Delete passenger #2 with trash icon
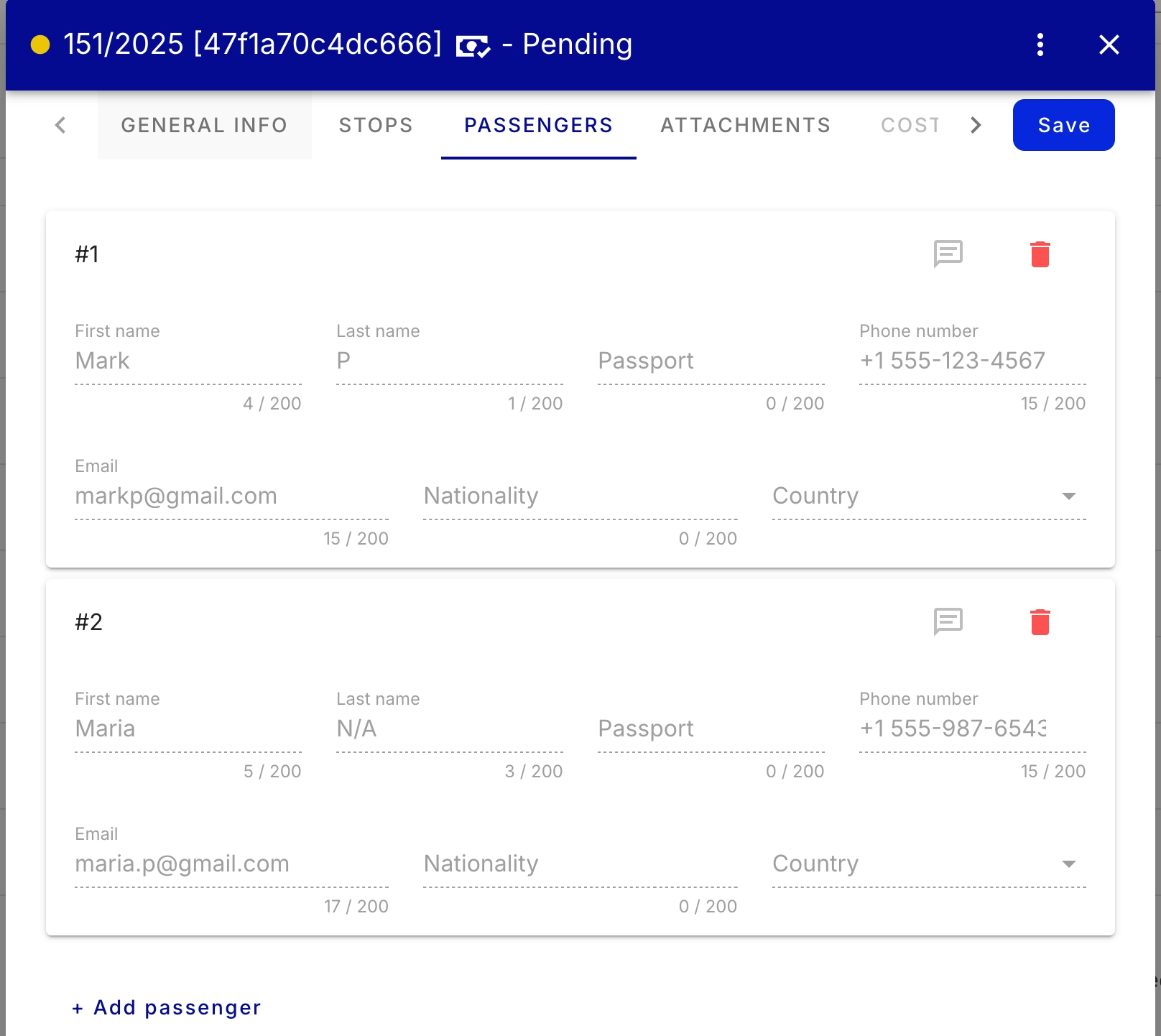This screenshot has height=1036, width=1161. coord(1040,622)
